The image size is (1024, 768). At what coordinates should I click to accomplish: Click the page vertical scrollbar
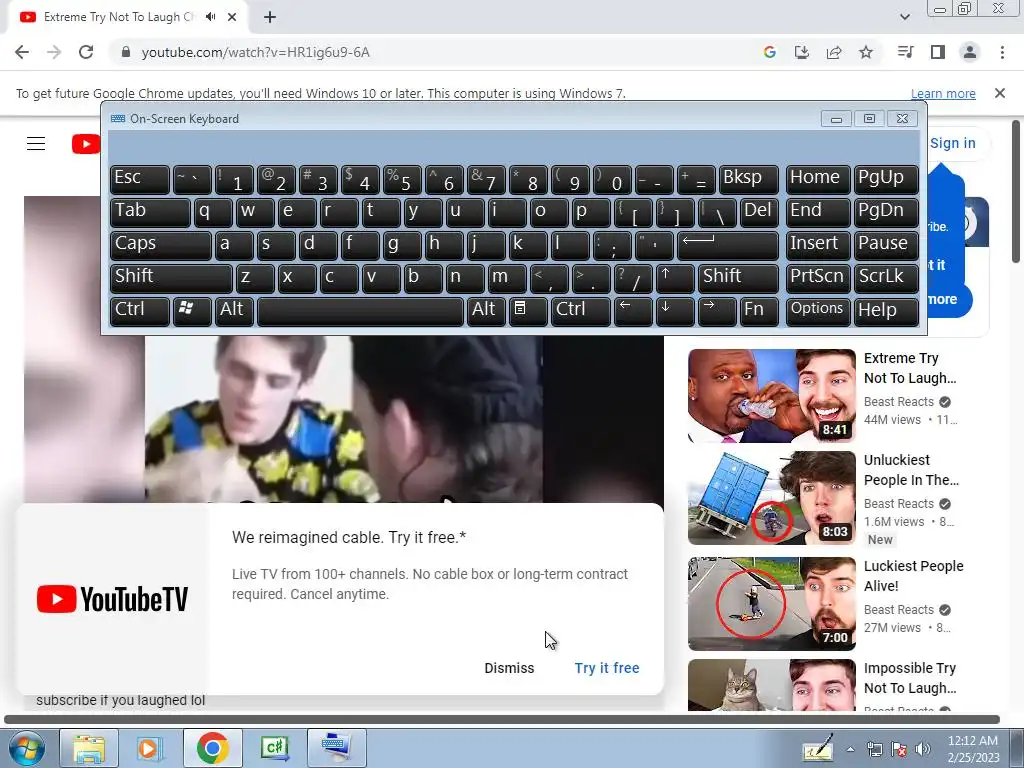1016,191
